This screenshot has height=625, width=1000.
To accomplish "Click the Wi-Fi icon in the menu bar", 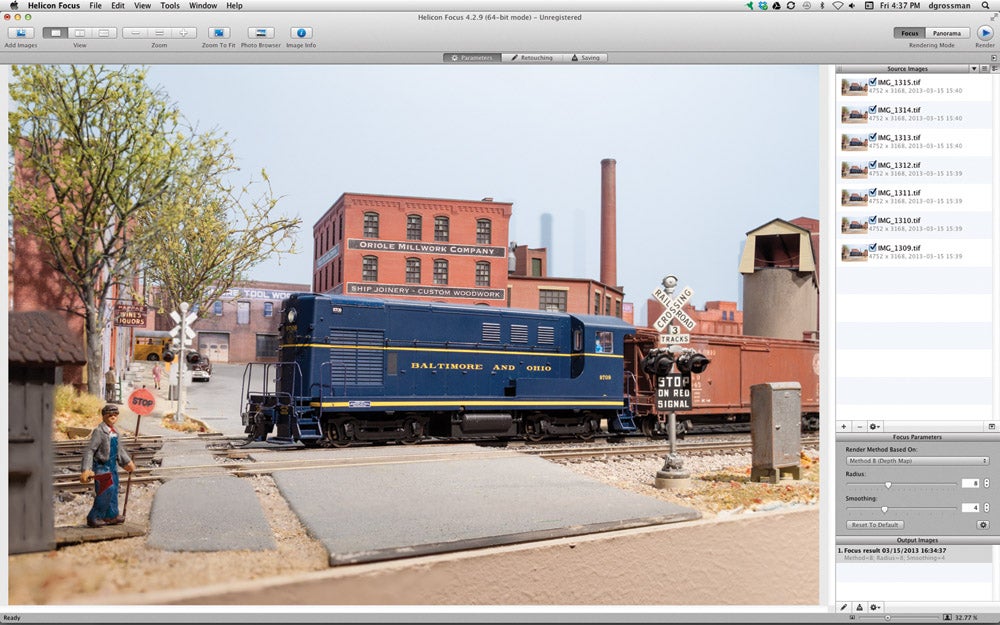I will tap(837, 5).
